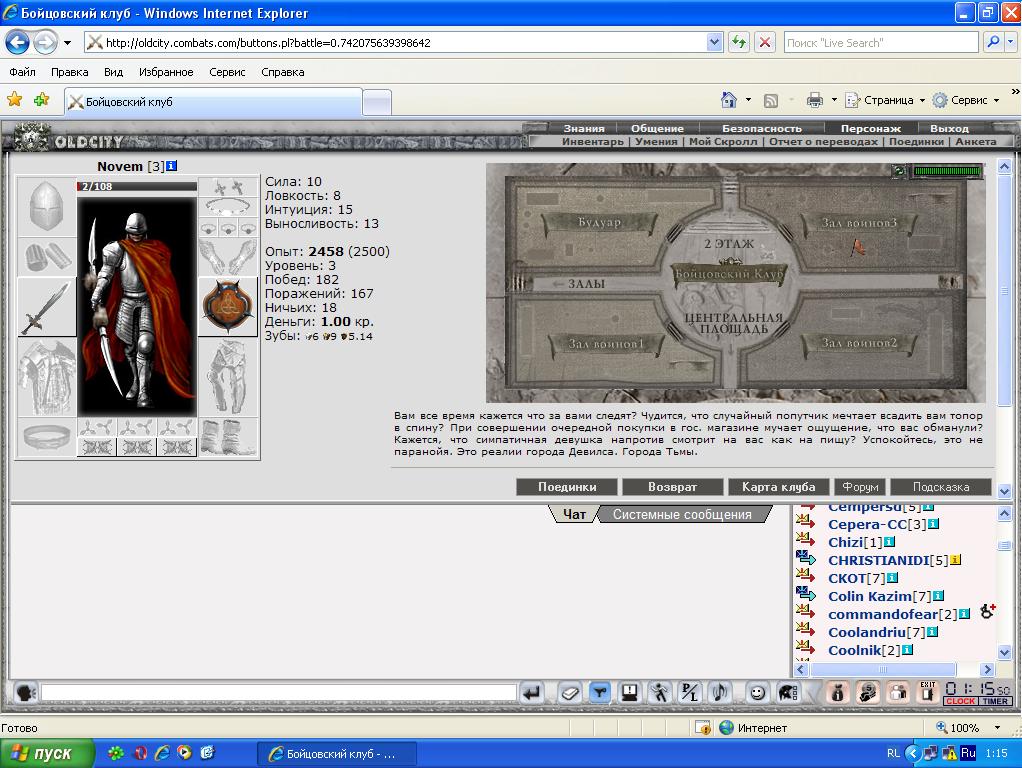Click the injury icon beside commandofear[2]
The width and height of the screenshot is (1022, 768).
[x=987, y=612]
